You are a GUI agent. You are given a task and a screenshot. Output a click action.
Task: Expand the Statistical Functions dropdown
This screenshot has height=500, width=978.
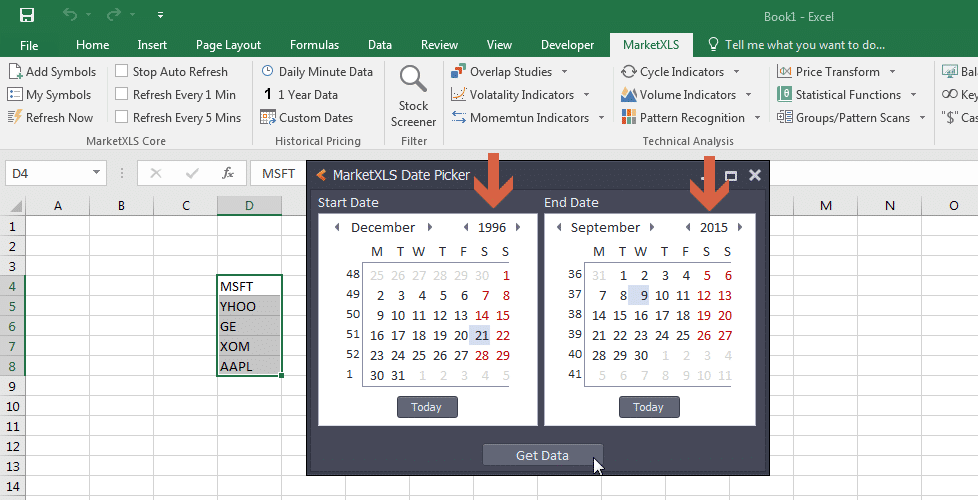pyautogui.click(x=913, y=95)
